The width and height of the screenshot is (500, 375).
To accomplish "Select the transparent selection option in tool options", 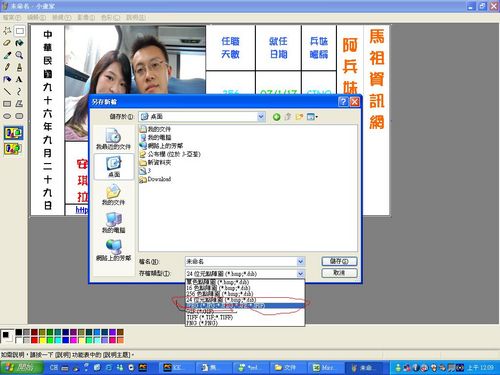I will click(x=13, y=148).
